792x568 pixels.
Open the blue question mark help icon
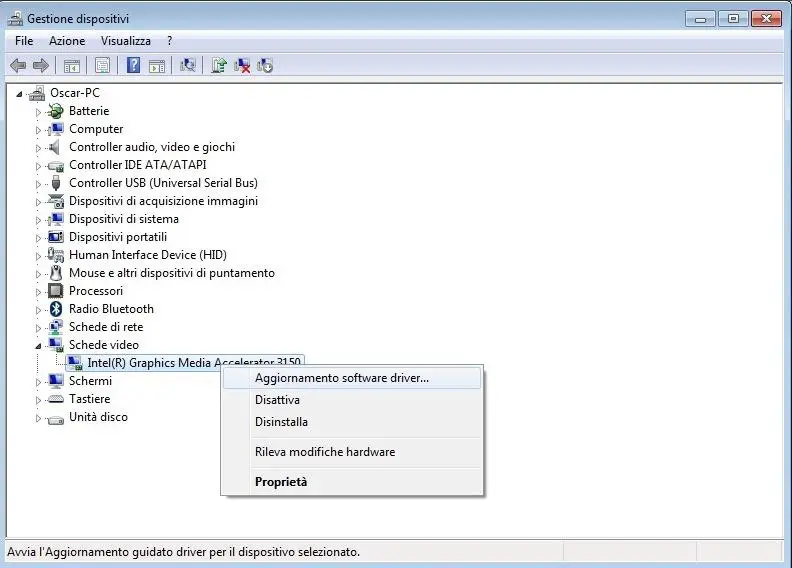(x=133, y=65)
